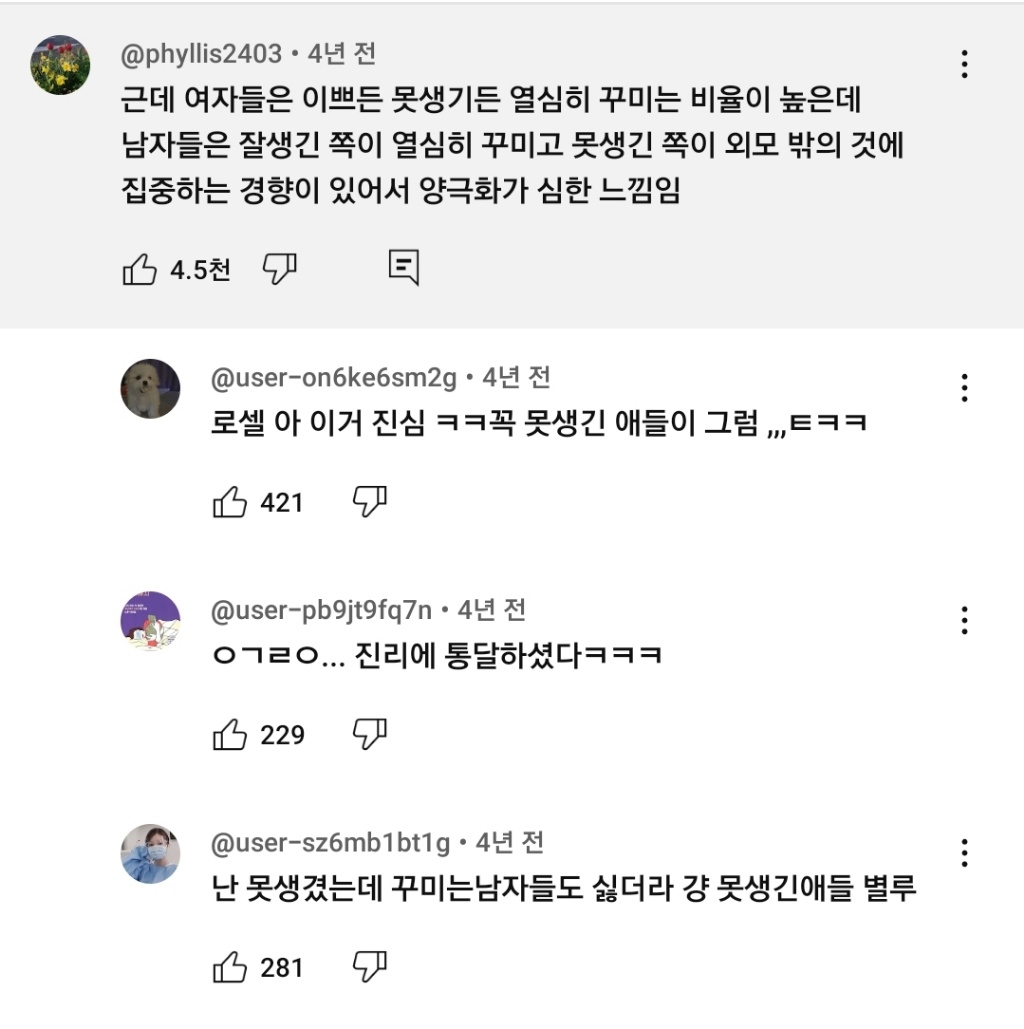1024x1029 pixels.
Task: Like the reply by @user-sz6mb1bt1g
Action: 230,968
